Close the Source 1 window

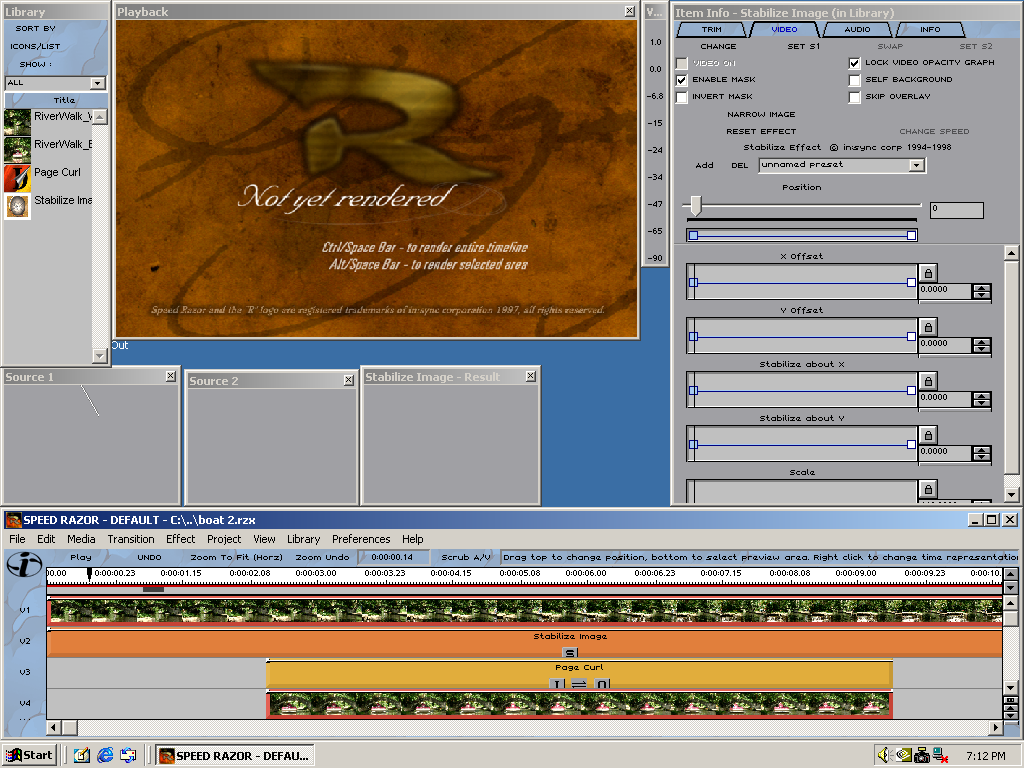pyautogui.click(x=170, y=376)
